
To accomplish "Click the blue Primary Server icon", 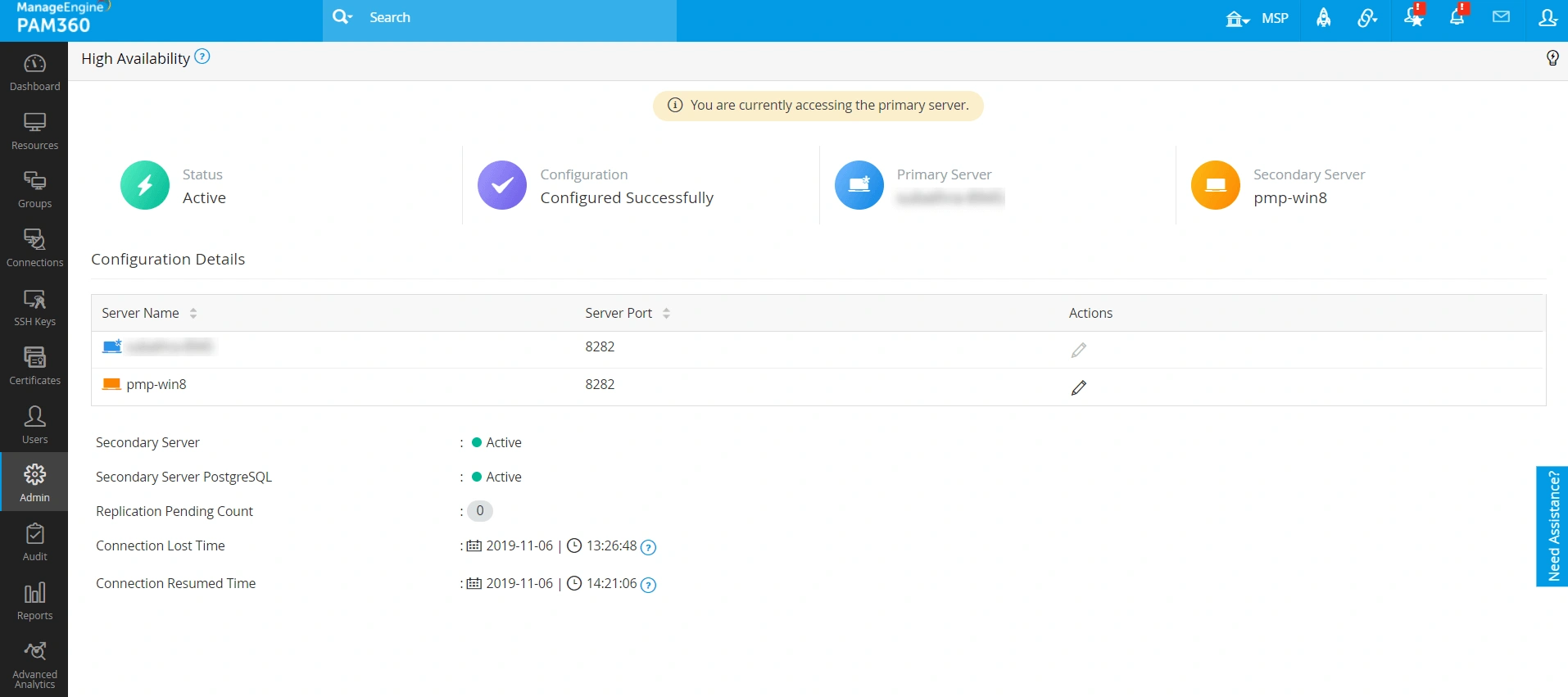I will 859,185.
